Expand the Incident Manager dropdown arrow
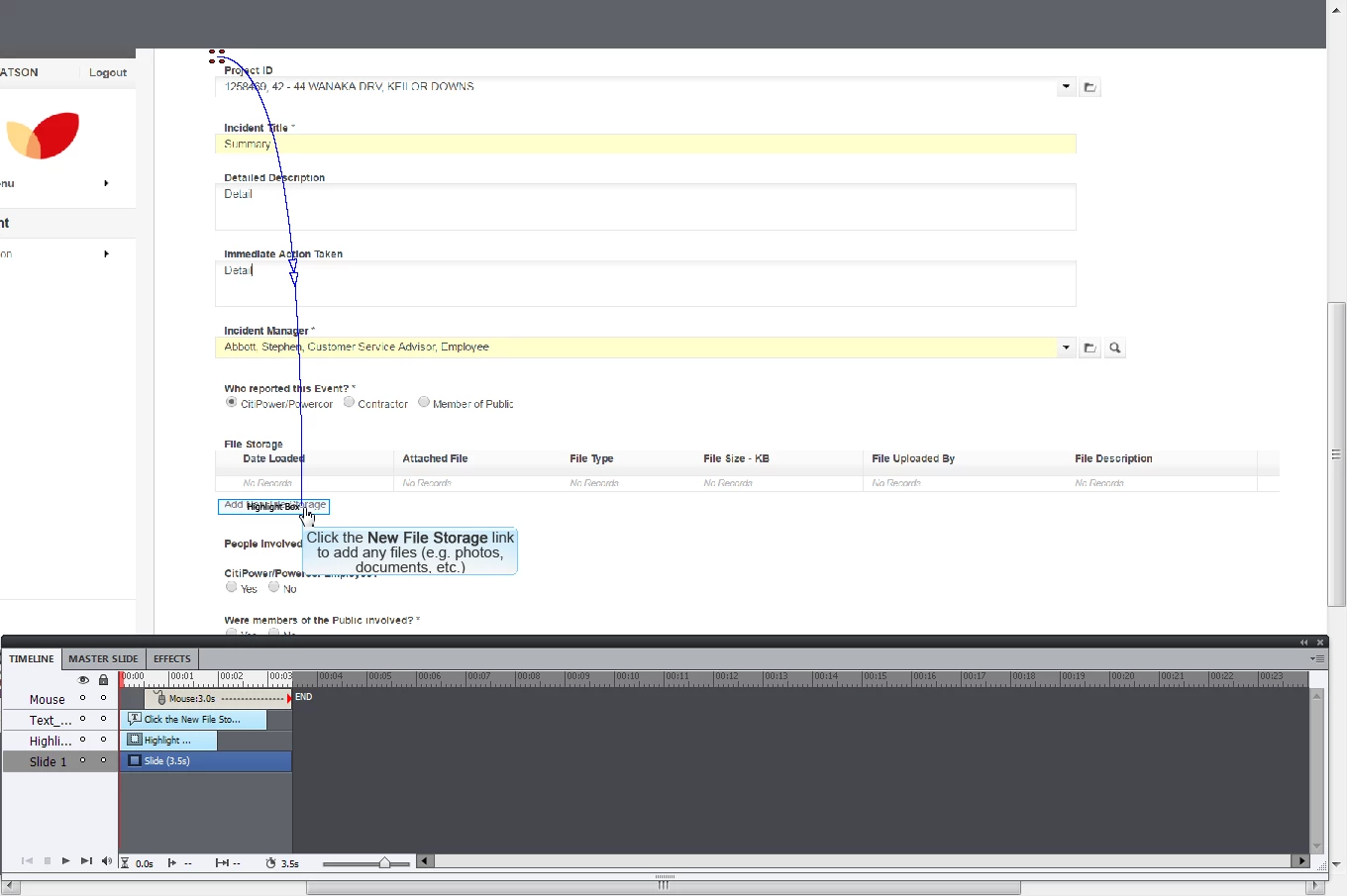The height and width of the screenshot is (896, 1347). click(1066, 348)
